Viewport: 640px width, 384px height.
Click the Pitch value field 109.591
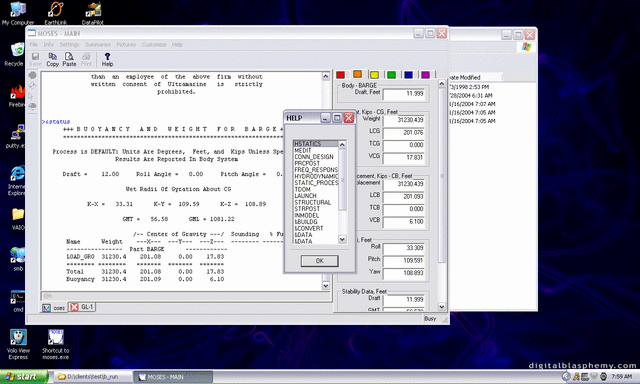pos(404,260)
